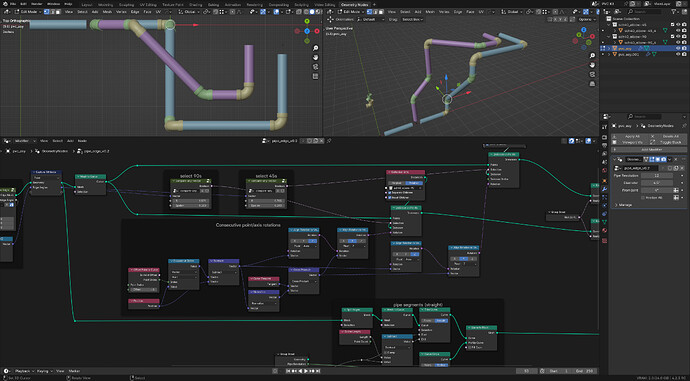Switch to the Shading workspace tab
Viewport: 690px width, 381px height.
tap(195, 4)
